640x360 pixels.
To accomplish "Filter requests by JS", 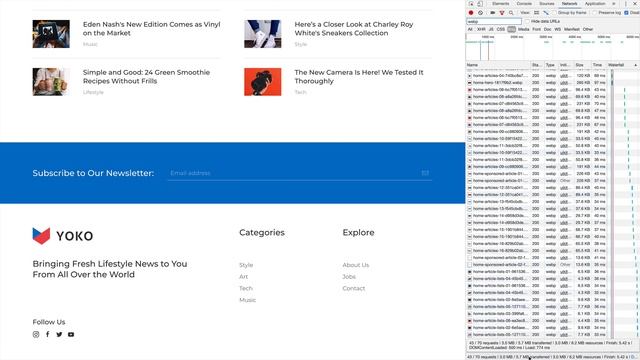I will coord(491,29).
